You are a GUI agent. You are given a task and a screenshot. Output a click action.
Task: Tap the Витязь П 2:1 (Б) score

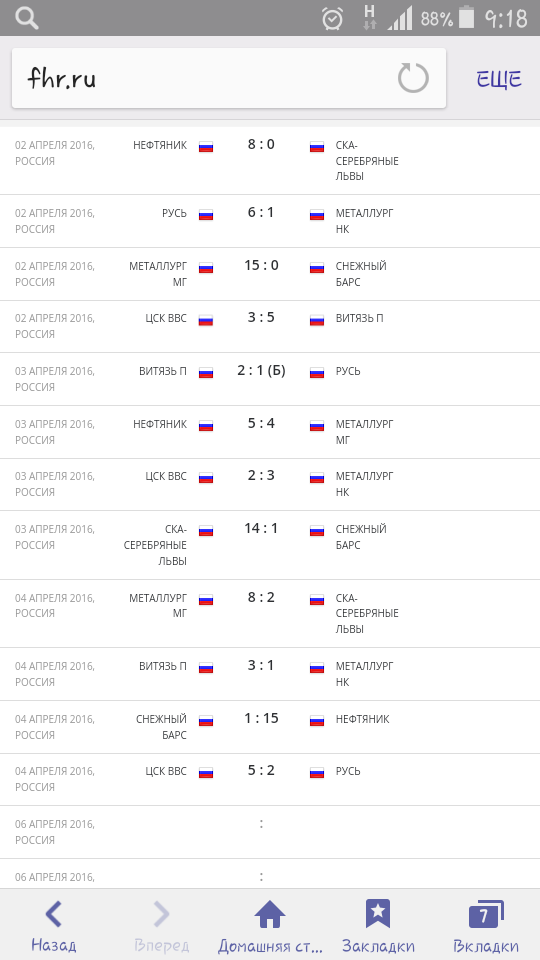(x=261, y=370)
